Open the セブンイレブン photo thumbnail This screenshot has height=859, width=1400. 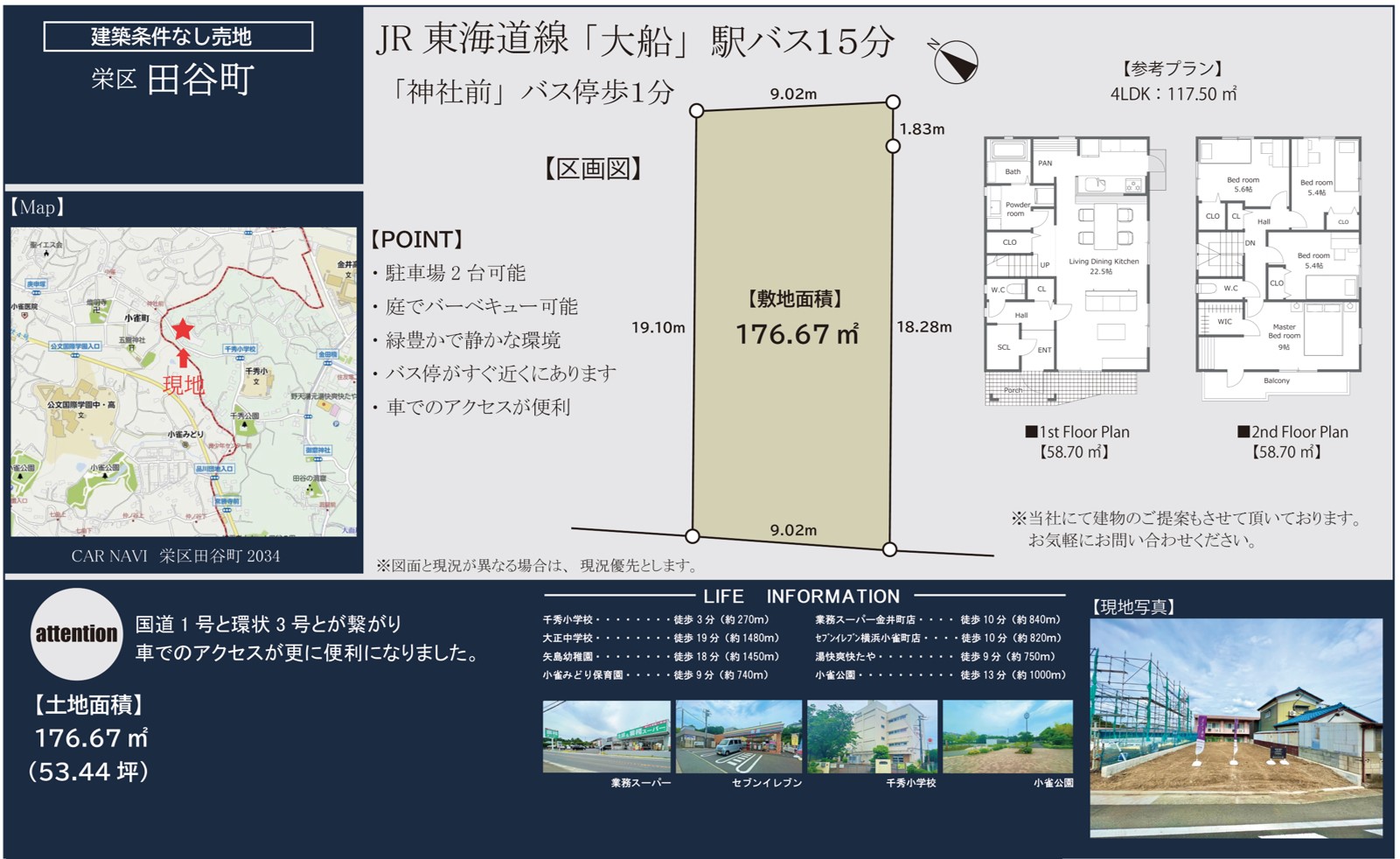click(738, 736)
